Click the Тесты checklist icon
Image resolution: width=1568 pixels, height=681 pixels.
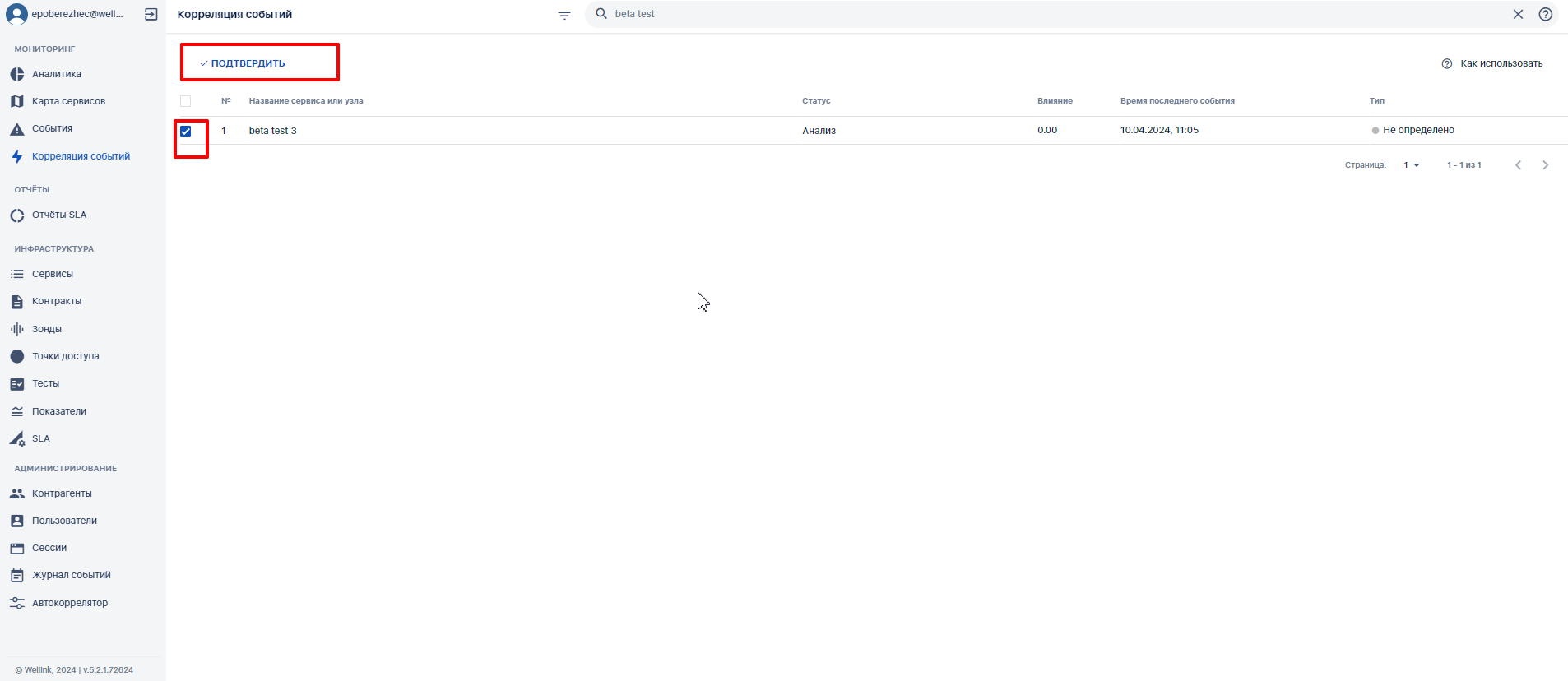17,384
